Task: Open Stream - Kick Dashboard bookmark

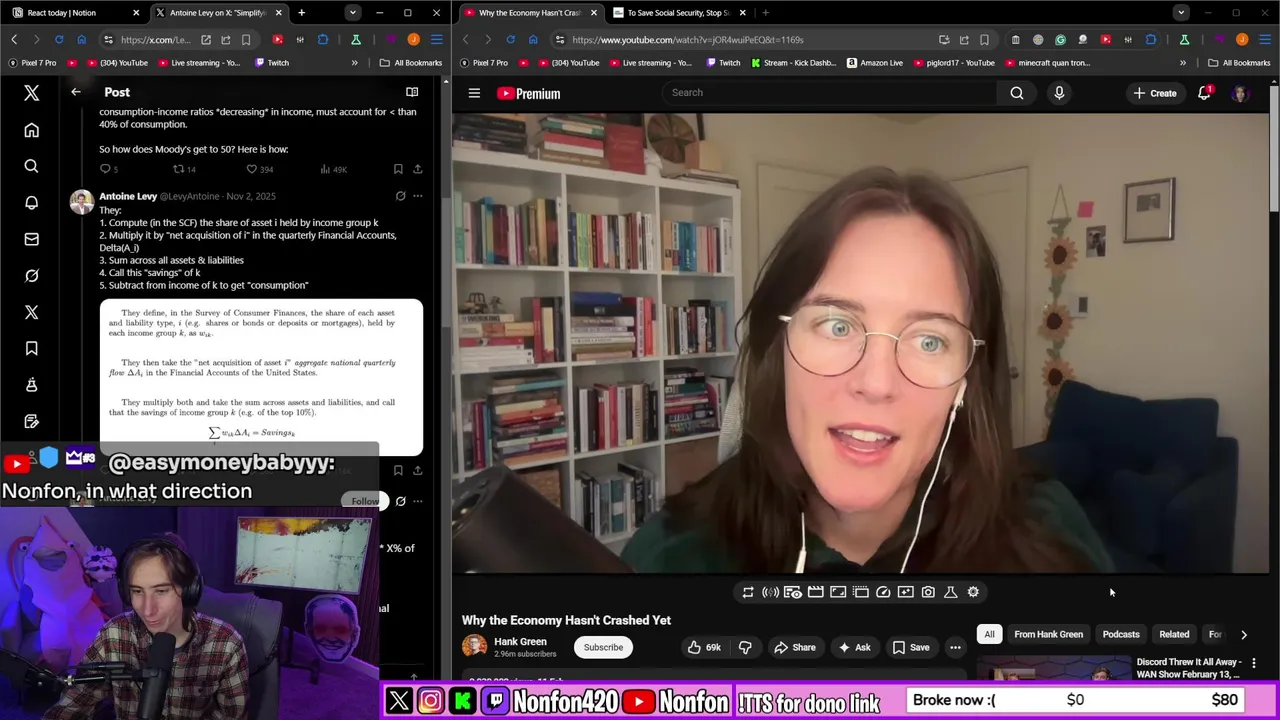Action: [x=793, y=63]
